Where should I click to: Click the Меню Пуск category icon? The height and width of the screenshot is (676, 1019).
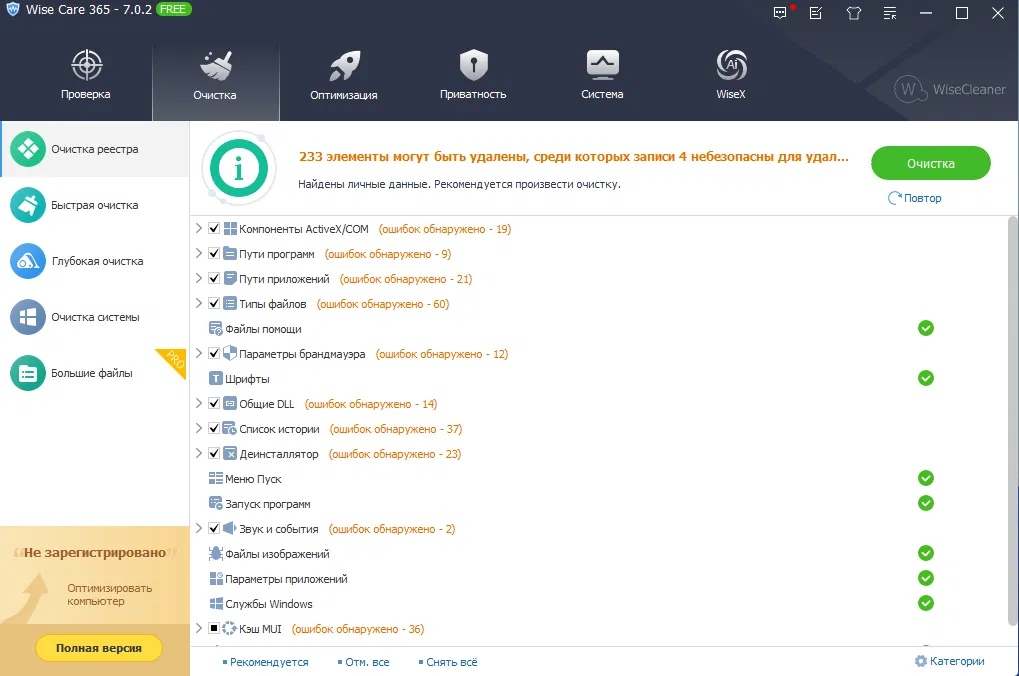tap(216, 478)
